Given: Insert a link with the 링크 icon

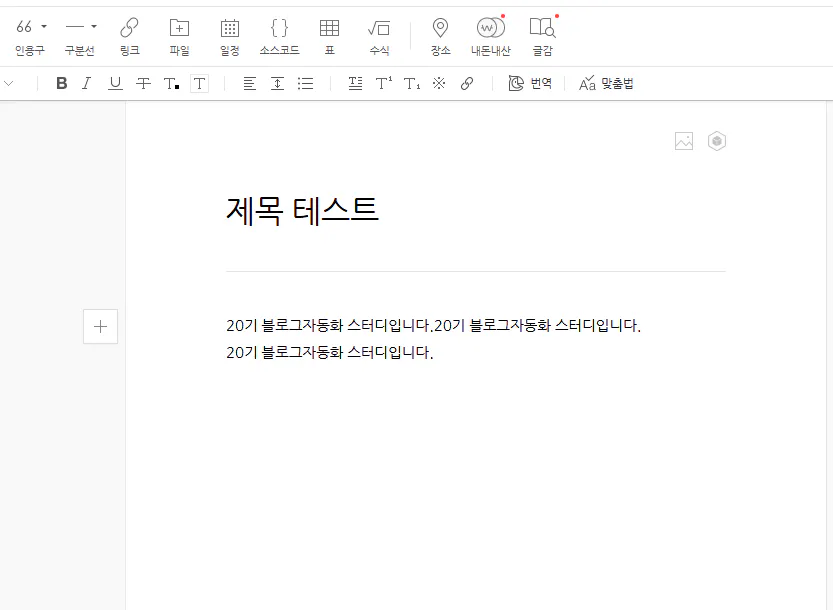Looking at the screenshot, I should point(129,36).
